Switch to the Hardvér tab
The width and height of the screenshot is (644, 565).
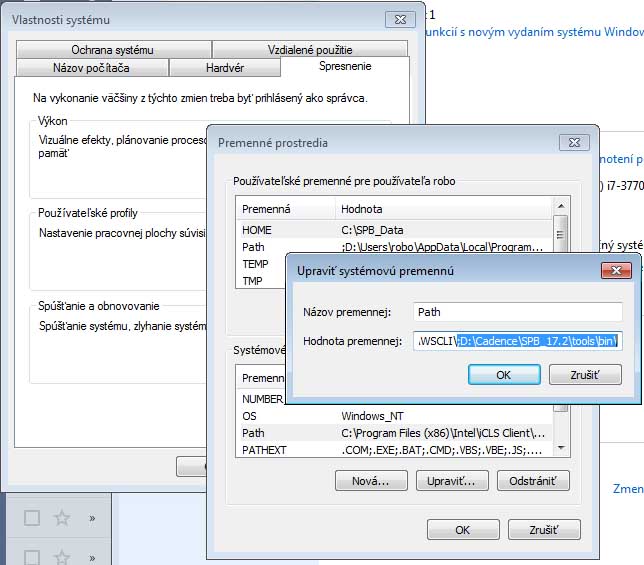[x=224, y=68]
